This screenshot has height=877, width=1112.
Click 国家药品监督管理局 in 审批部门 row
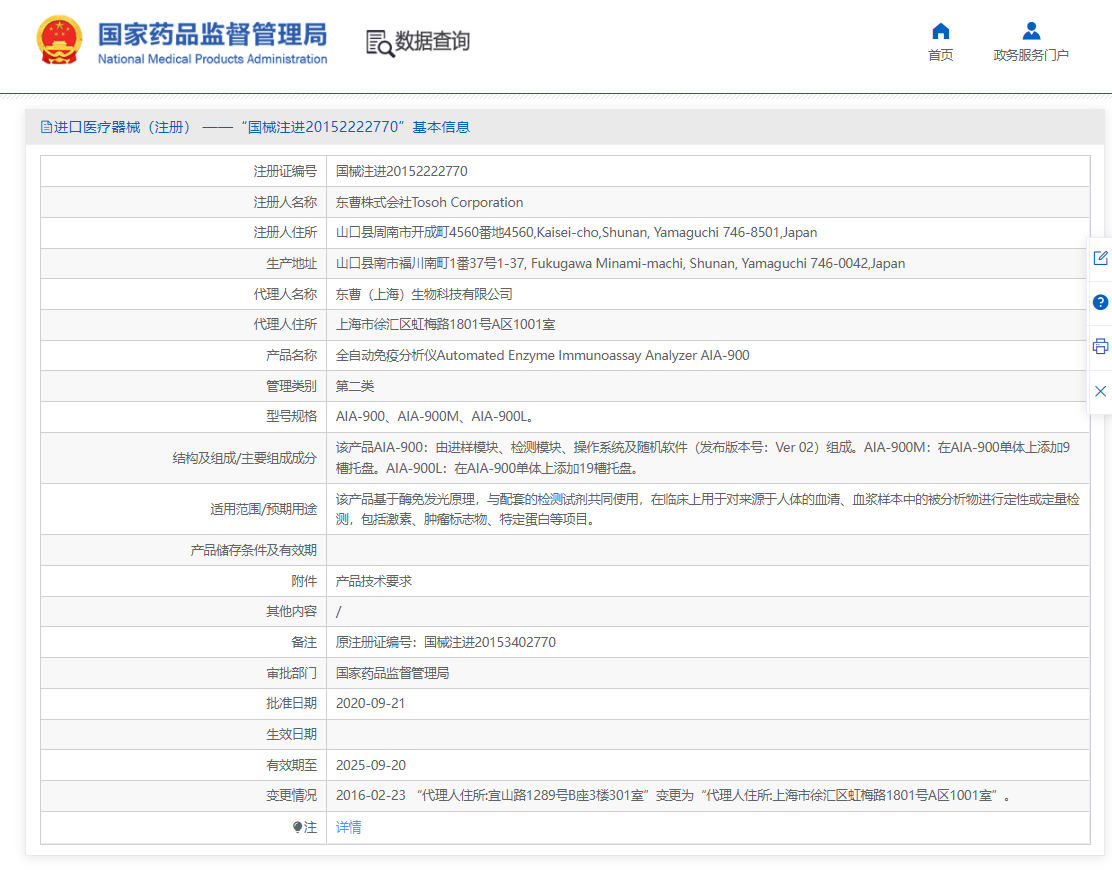[392, 673]
